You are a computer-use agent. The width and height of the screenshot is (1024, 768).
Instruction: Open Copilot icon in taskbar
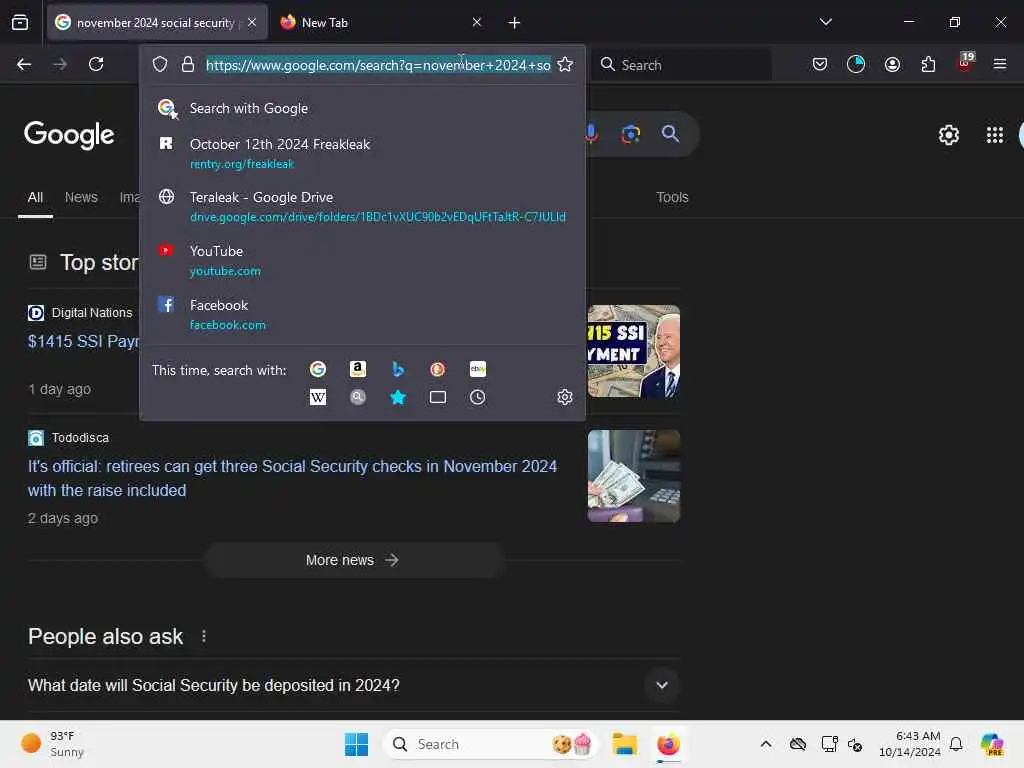(992, 744)
